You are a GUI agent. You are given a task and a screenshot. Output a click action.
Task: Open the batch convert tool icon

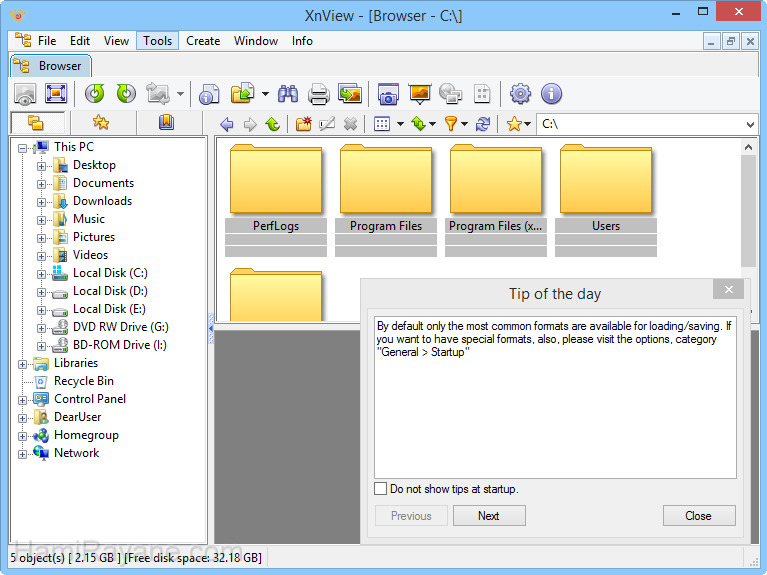[350, 93]
